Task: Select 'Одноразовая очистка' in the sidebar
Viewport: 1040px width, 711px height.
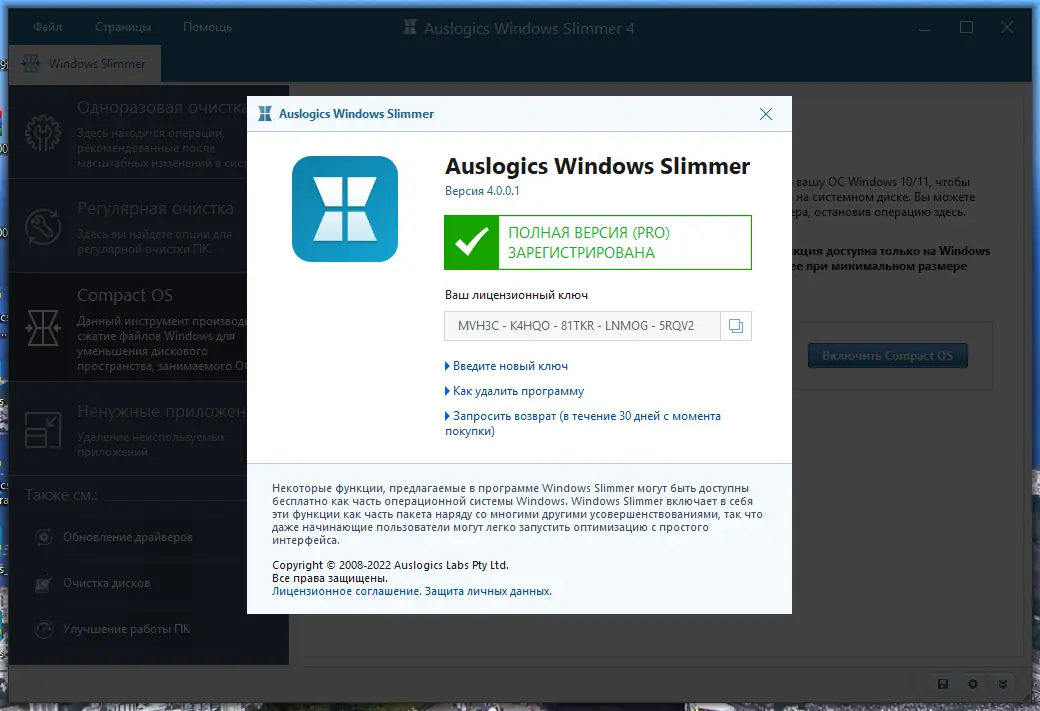Action: pos(128,133)
